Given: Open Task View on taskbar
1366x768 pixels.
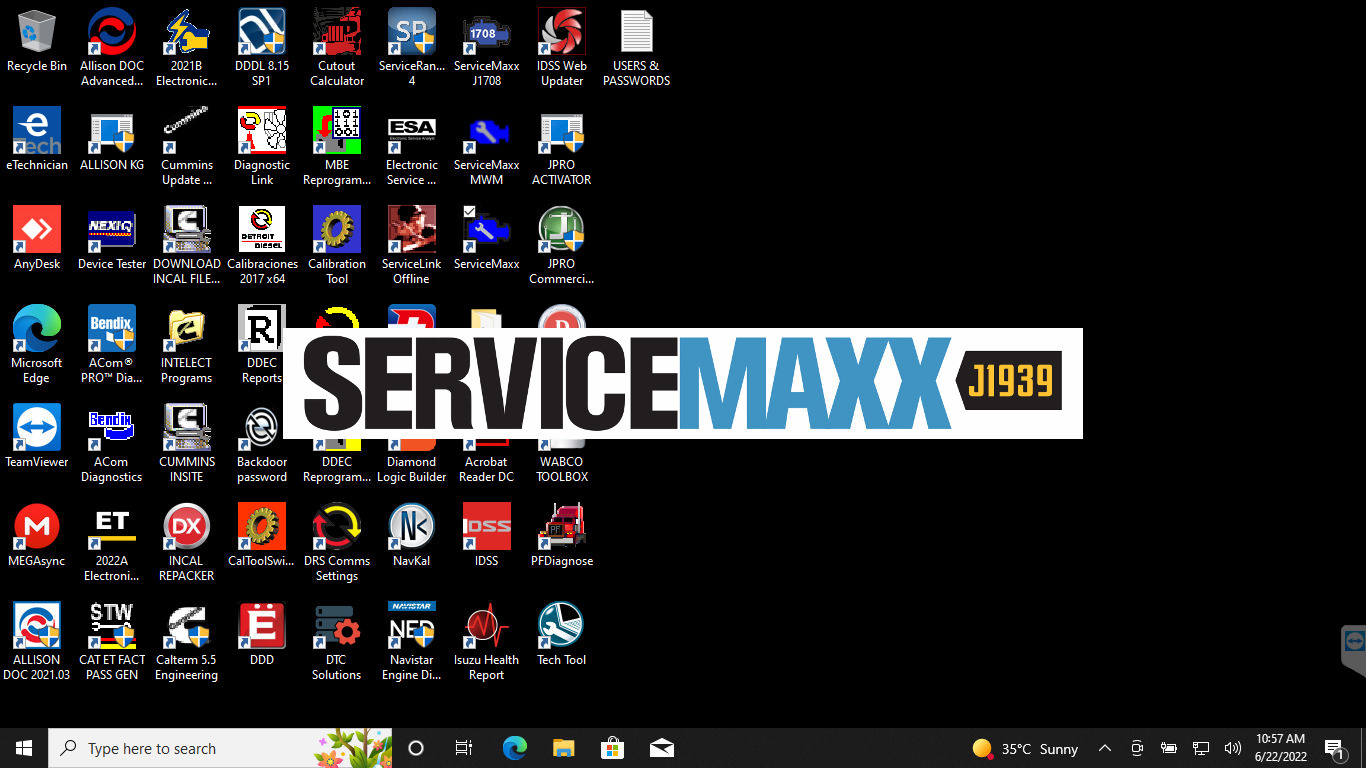Looking at the screenshot, I should point(464,748).
